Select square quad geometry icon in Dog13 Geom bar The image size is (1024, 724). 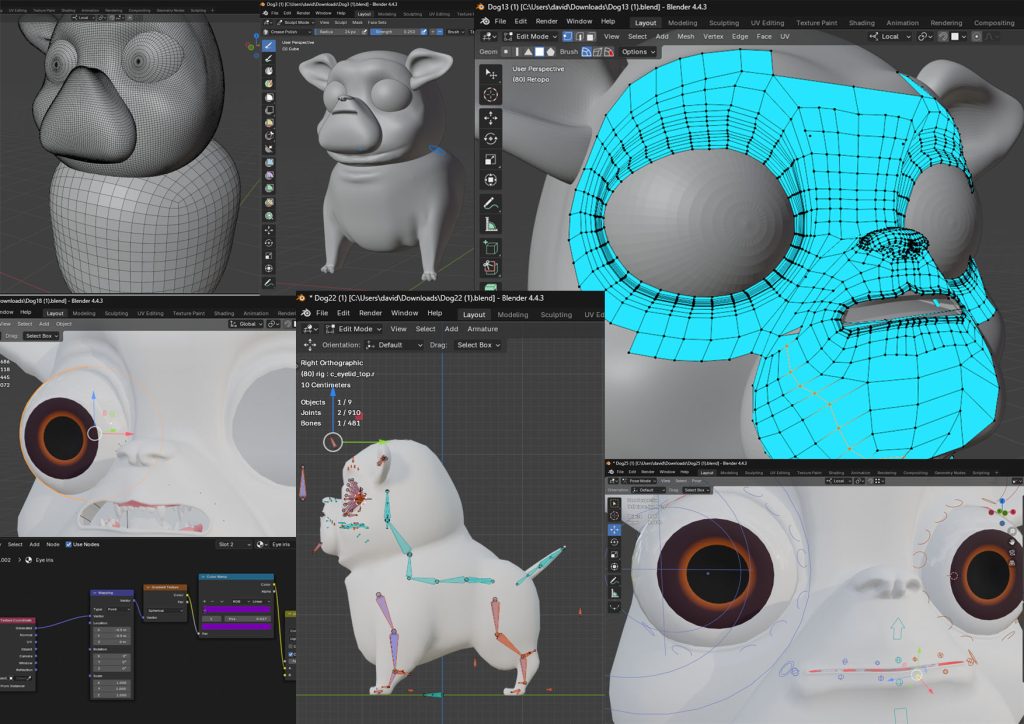pyautogui.click(x=539, y=52)
